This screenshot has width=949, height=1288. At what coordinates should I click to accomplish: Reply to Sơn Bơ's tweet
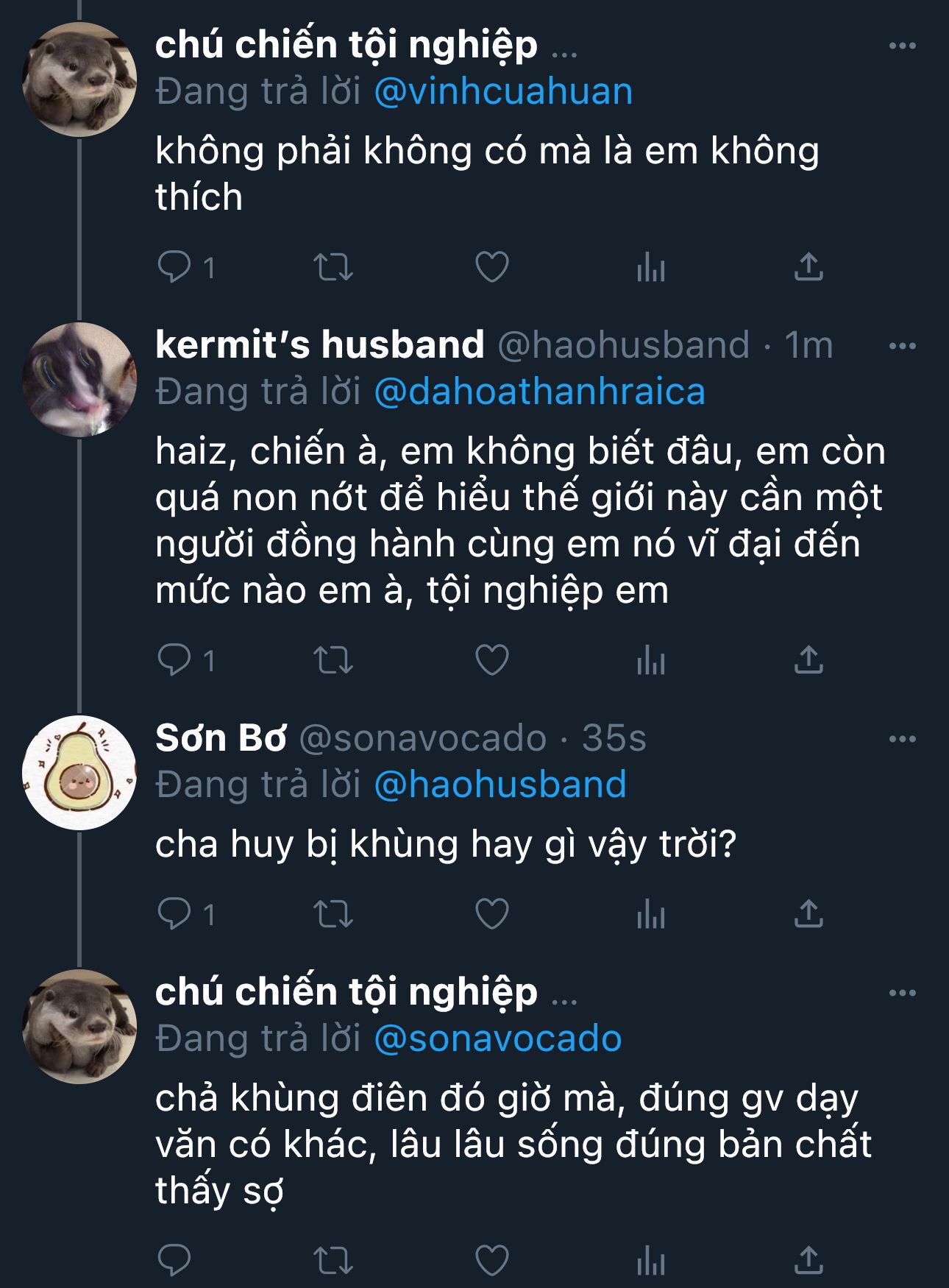(175, 914)
